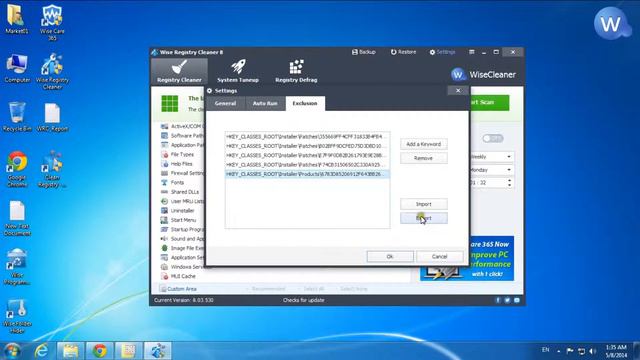Click the Uninstaller category icon
Image resolution: width=640 pixels, height=360 pixels.
(x=164, y=211)
